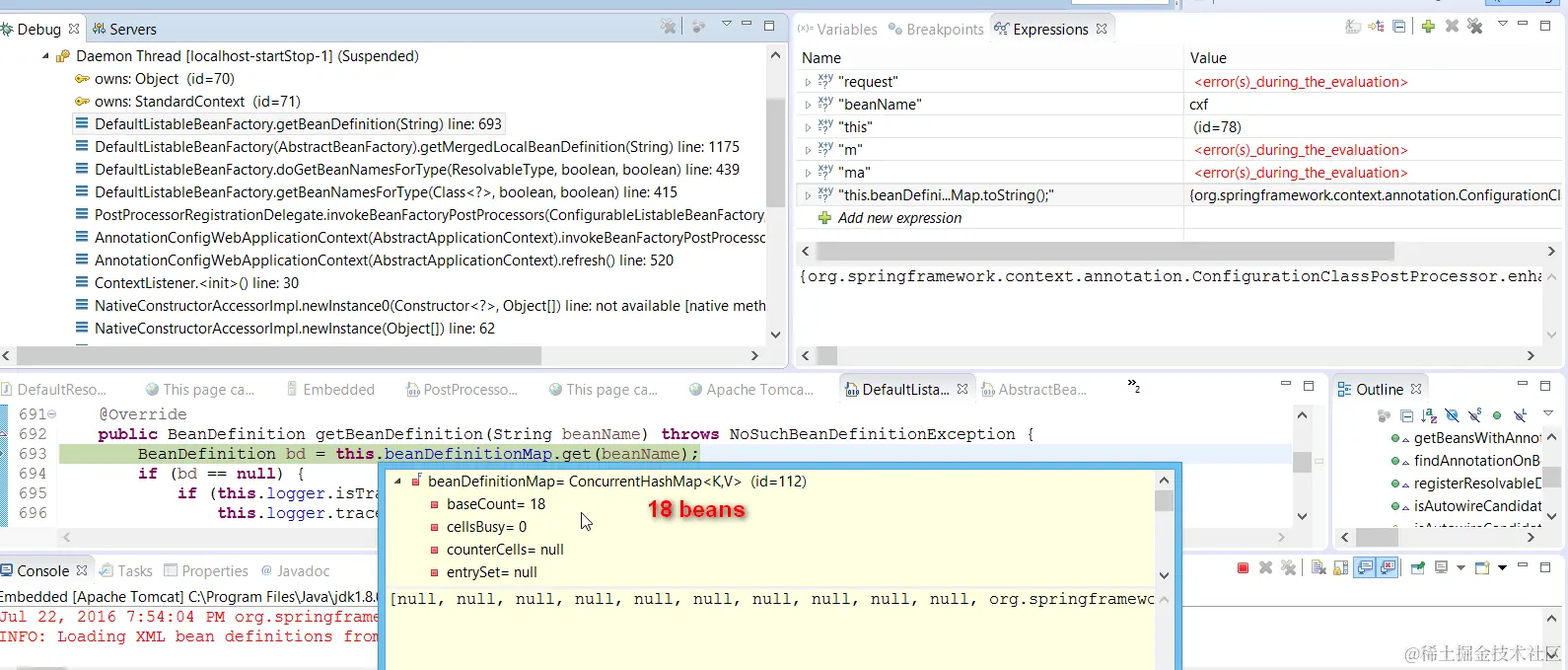Select stack frame getMergedLocalBeanDefinition line 1175
This screenshot has width=1568, height=670.
(416, 147)
